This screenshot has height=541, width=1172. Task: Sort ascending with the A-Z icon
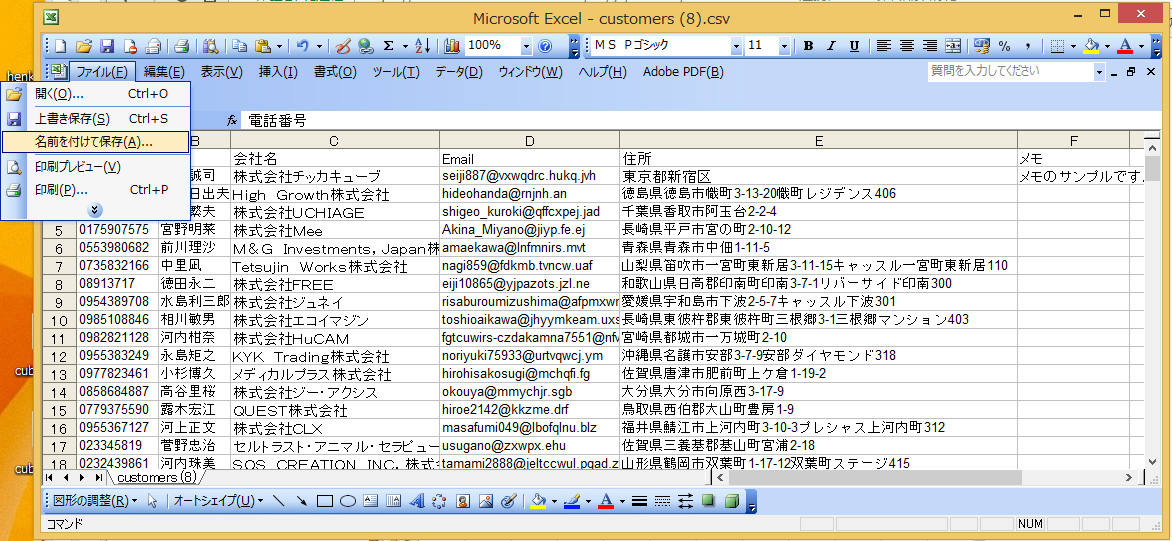(x=423, y=46)
